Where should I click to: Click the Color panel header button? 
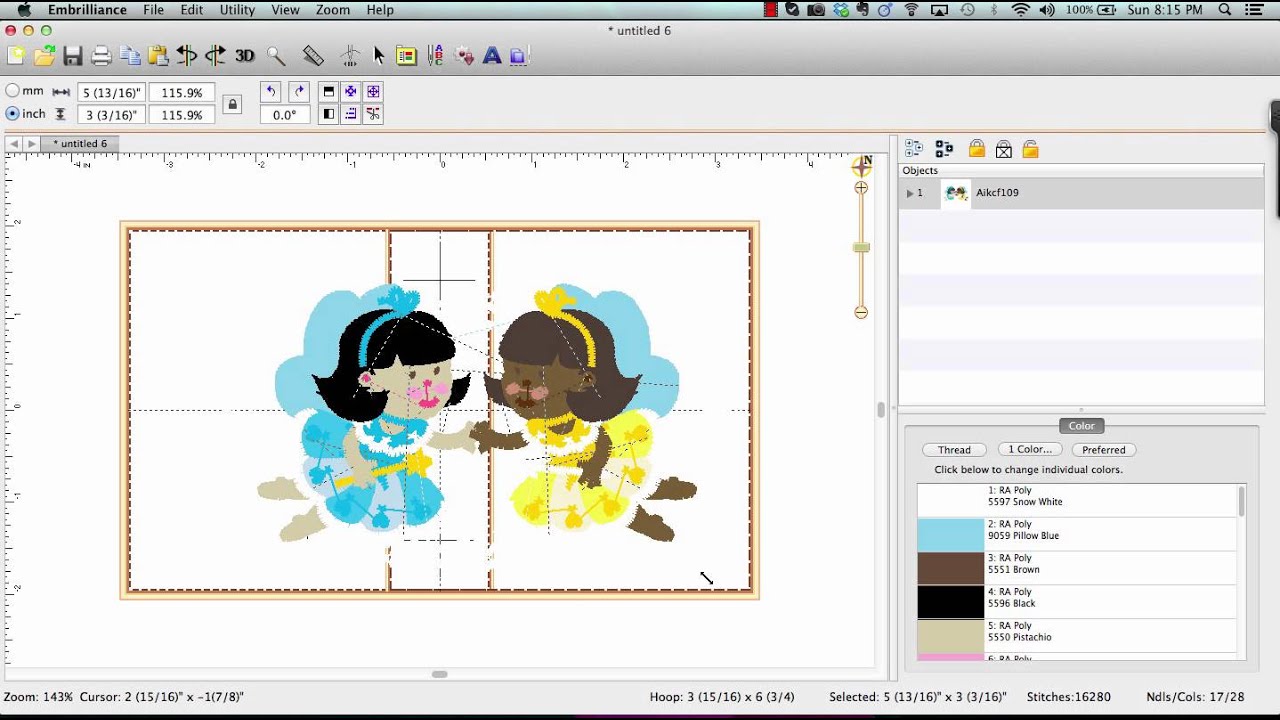coord(1081,426)
